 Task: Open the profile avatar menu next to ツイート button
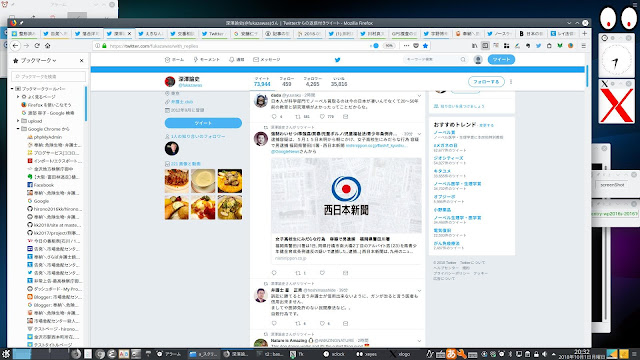[478, 60]
